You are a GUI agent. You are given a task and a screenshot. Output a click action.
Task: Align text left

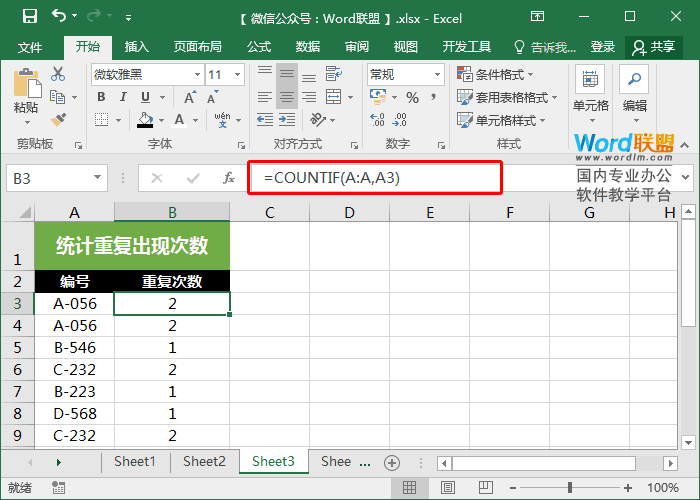[265, 97]
